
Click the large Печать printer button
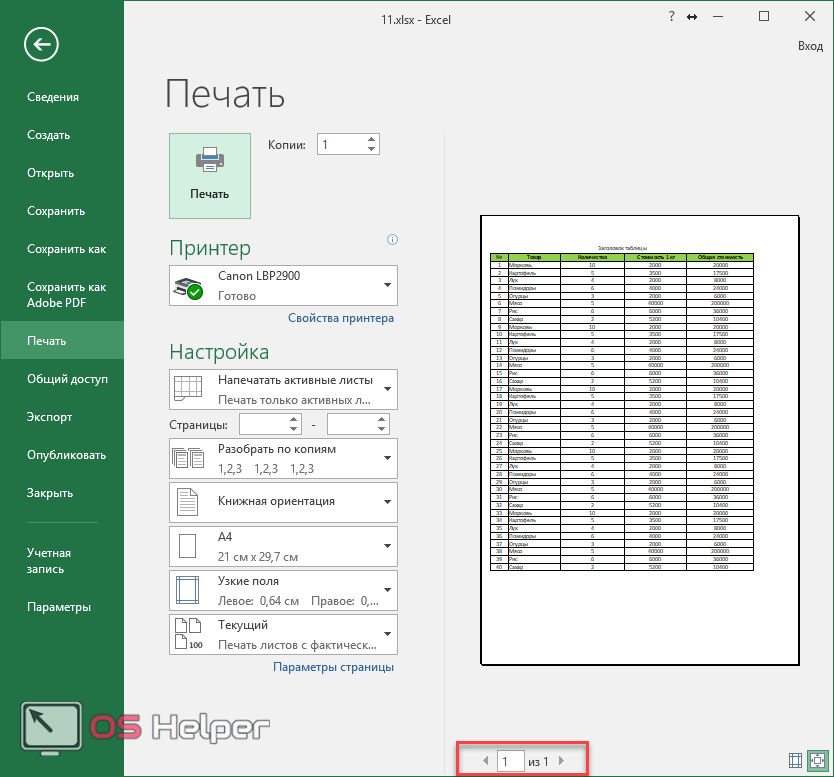[210, 175]
